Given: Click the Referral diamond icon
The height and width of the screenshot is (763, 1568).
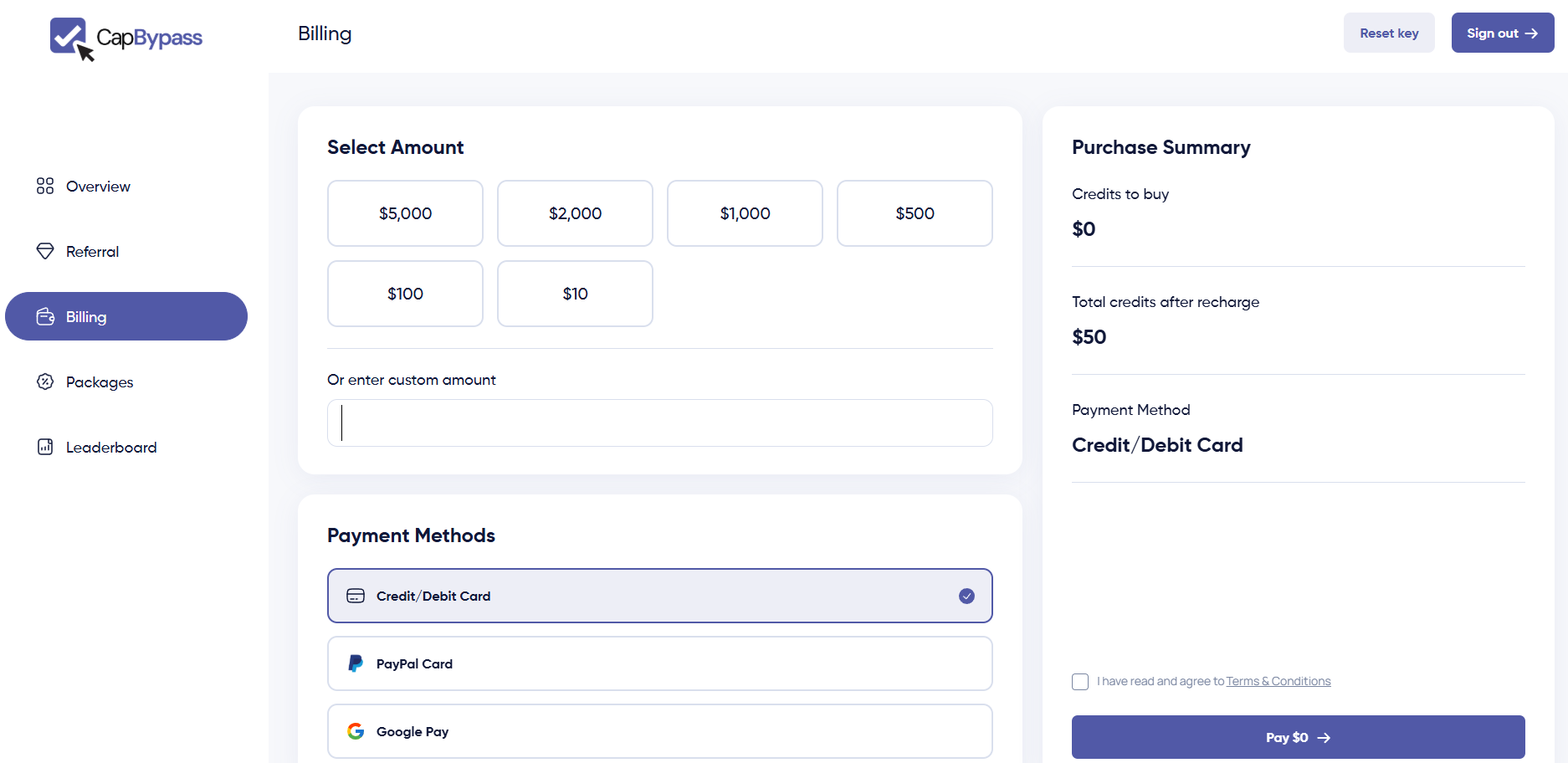Looking at the screenshot, I should (x=45, y=251).
